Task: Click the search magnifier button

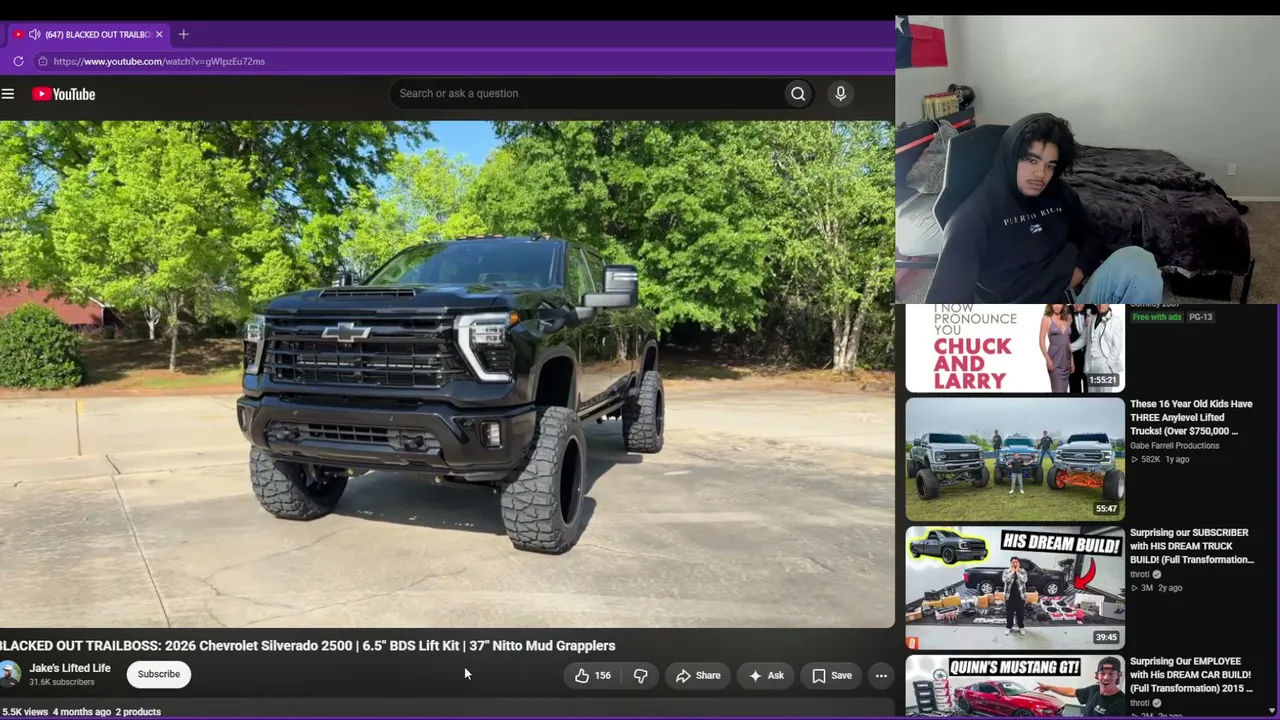Action: 798,94
